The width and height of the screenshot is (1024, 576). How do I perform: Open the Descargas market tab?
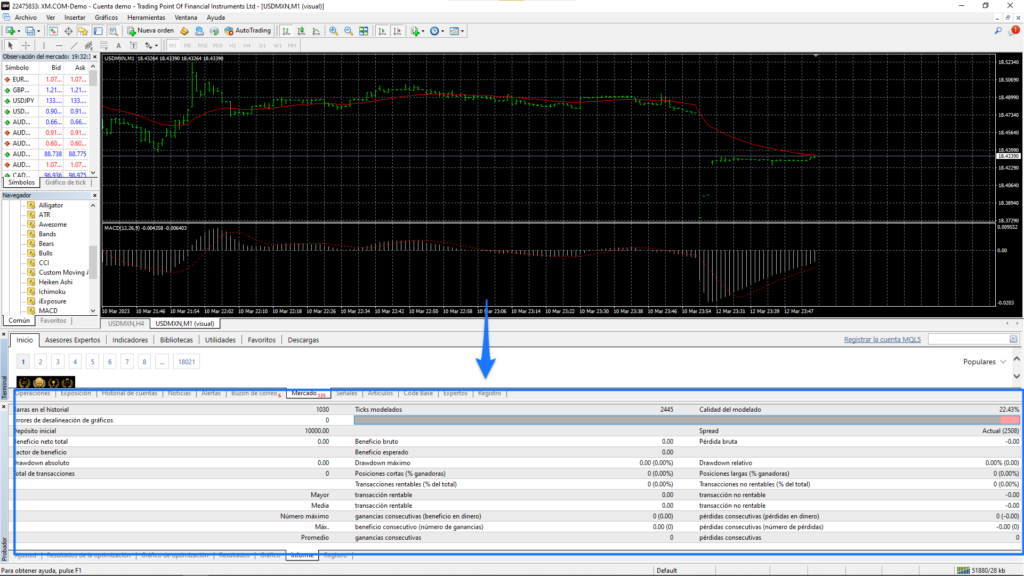303,340
